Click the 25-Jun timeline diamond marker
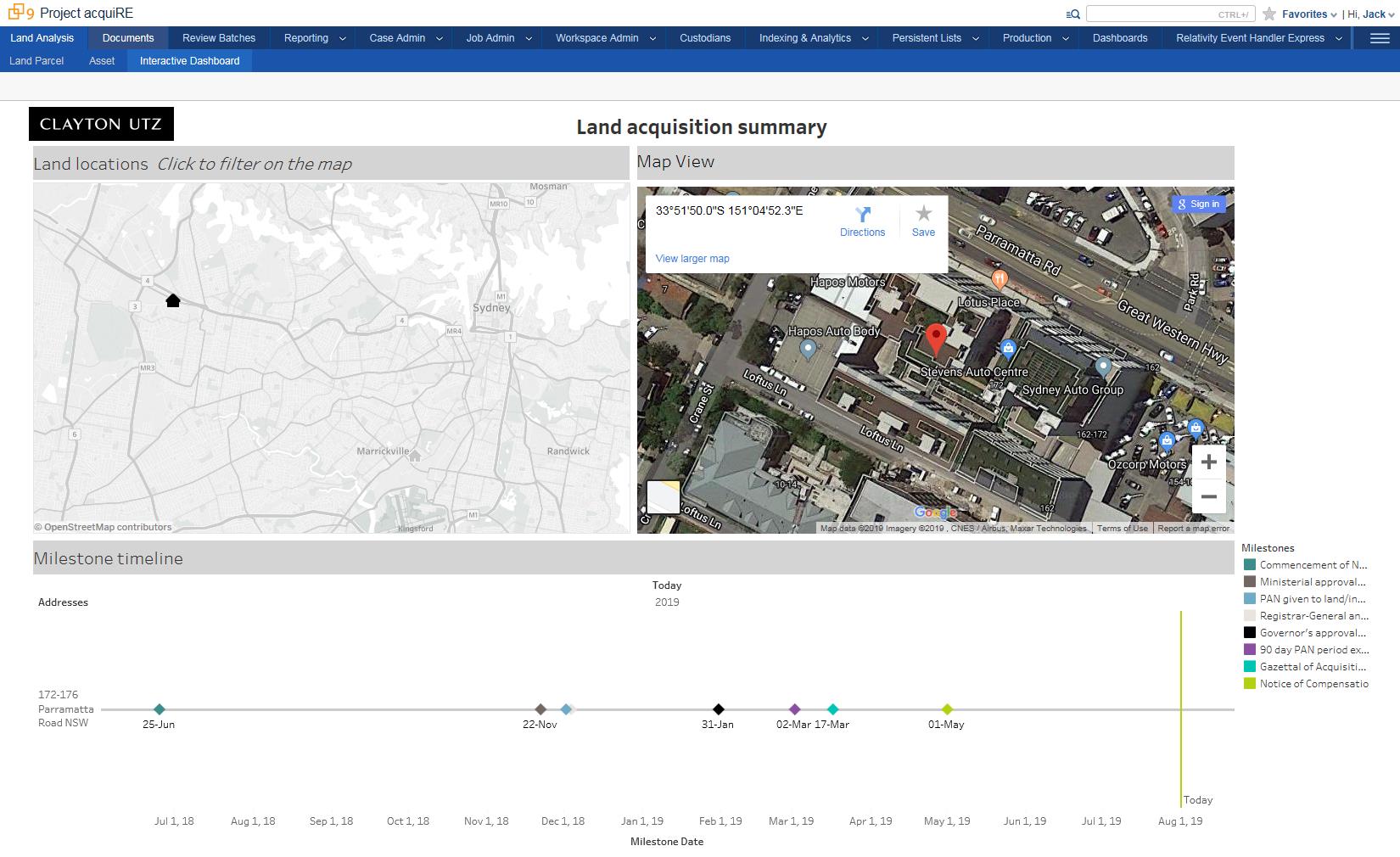This screenshot has width=1400, height=857. (x=159, y=709)
